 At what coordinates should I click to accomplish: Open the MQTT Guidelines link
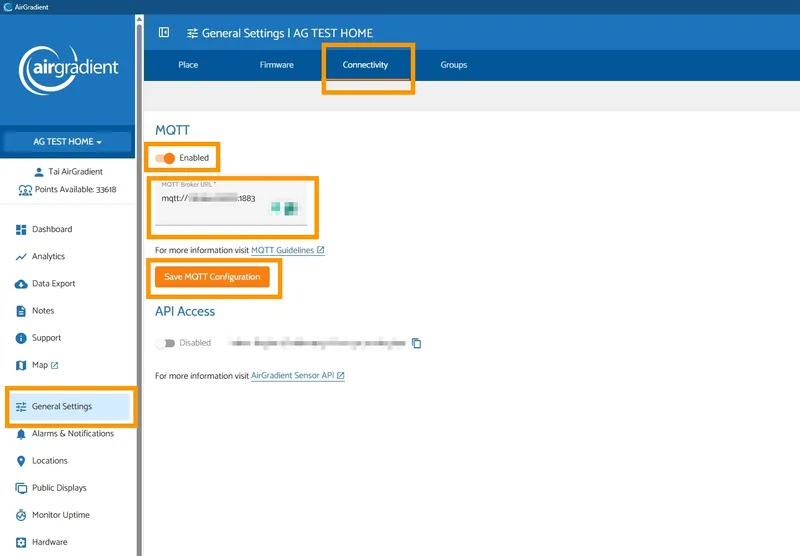coord(288,250)
